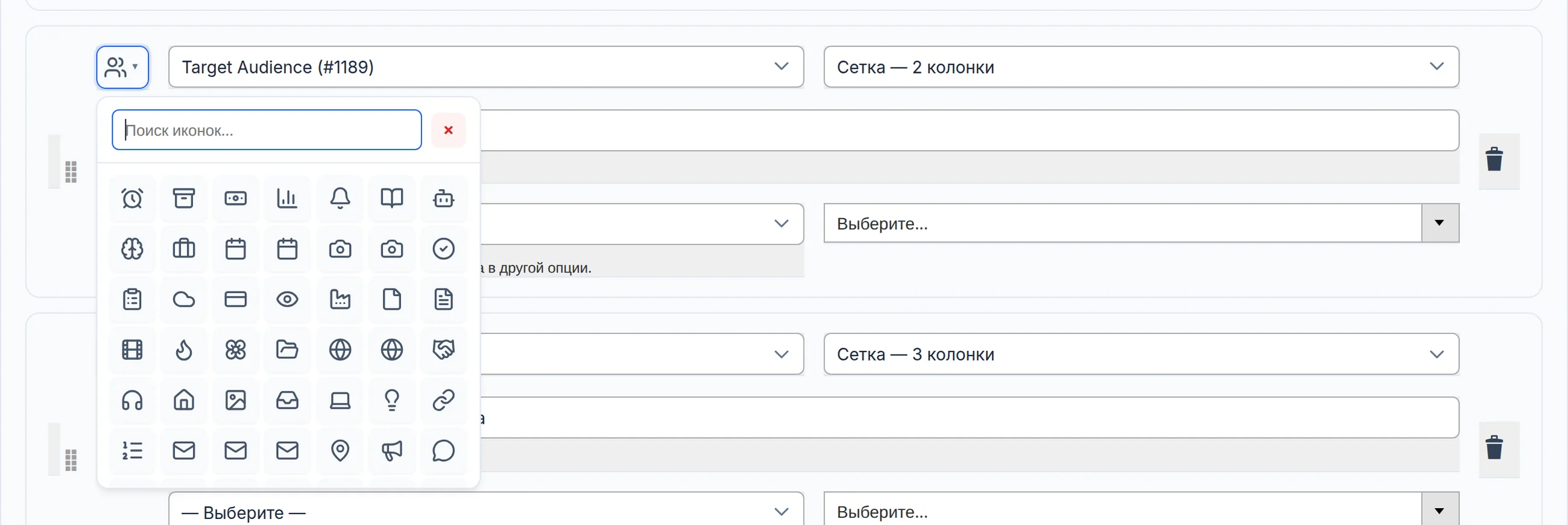Pick the robot bot icon

click(444, 198)
